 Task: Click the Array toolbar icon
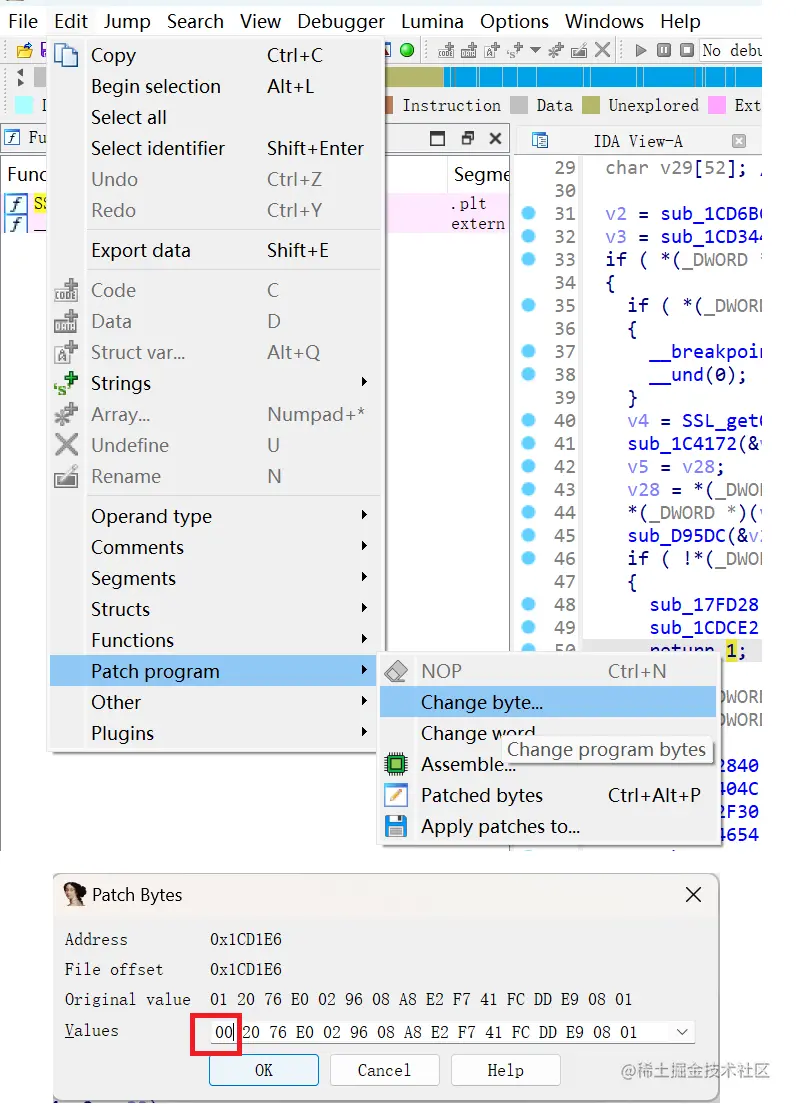pyautogui.click(x=556, y=50)
